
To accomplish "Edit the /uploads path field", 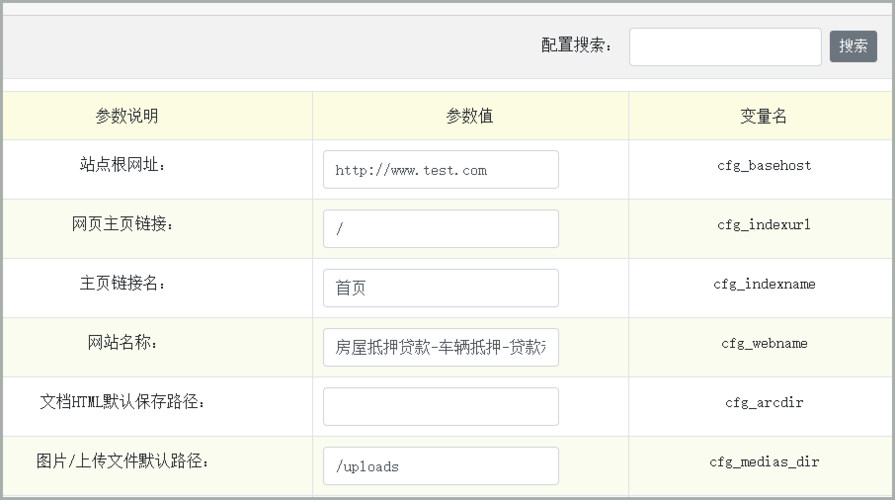I will [441, 466].
